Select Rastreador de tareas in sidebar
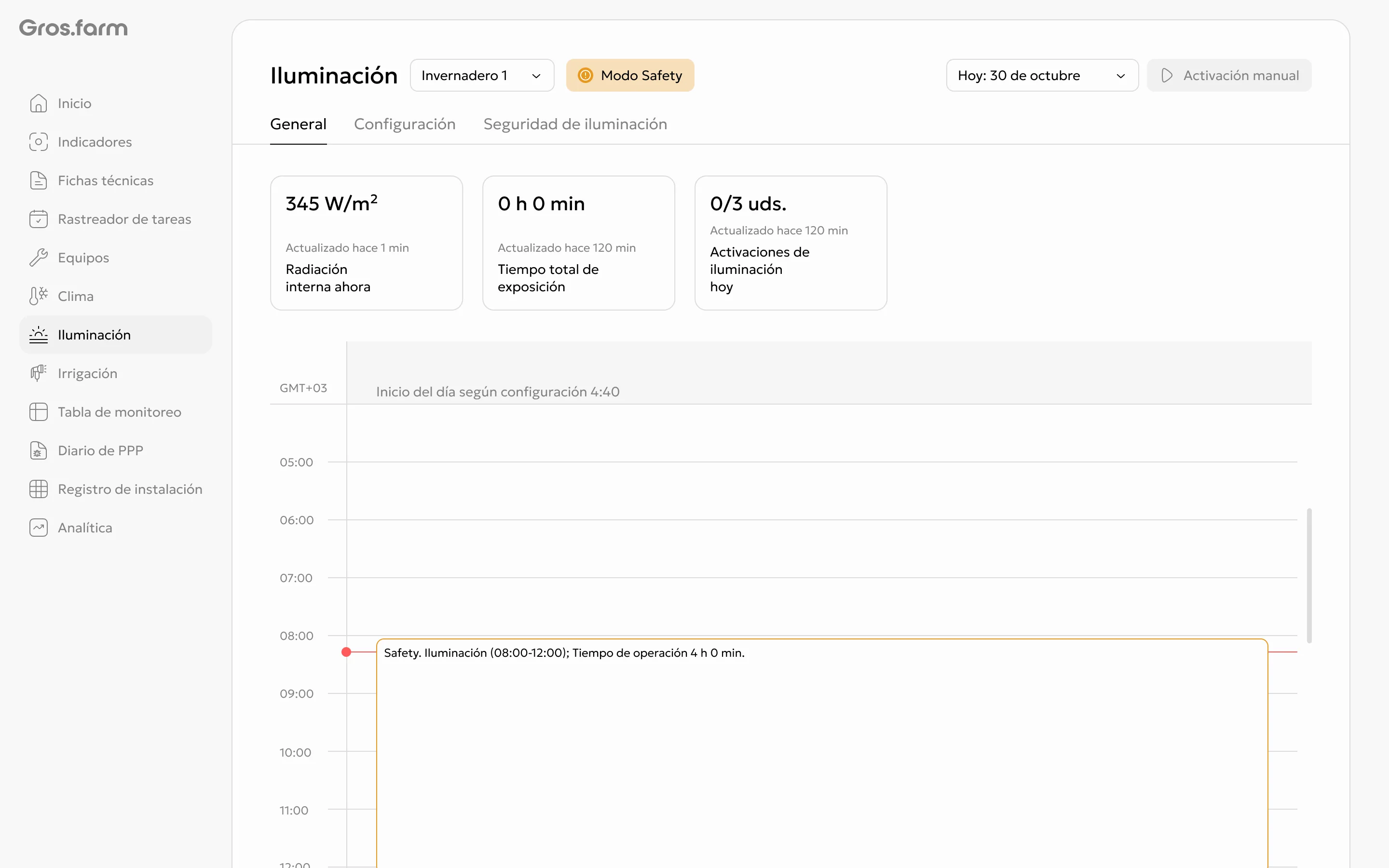This screenshot has width=1389, height=868. click(x=115, y=219)
